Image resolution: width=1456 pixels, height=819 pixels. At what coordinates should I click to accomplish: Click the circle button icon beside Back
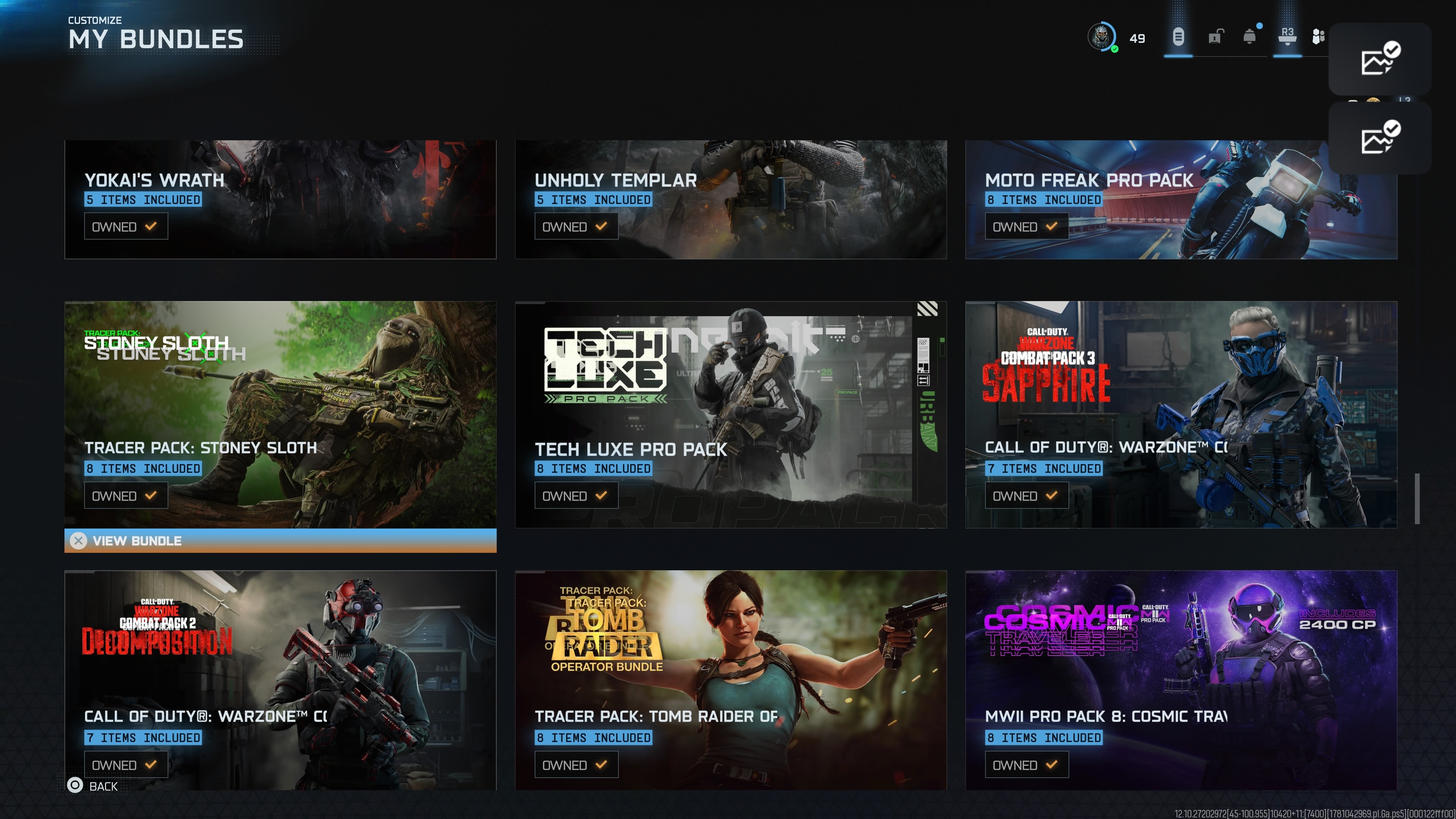click(75, 785)
